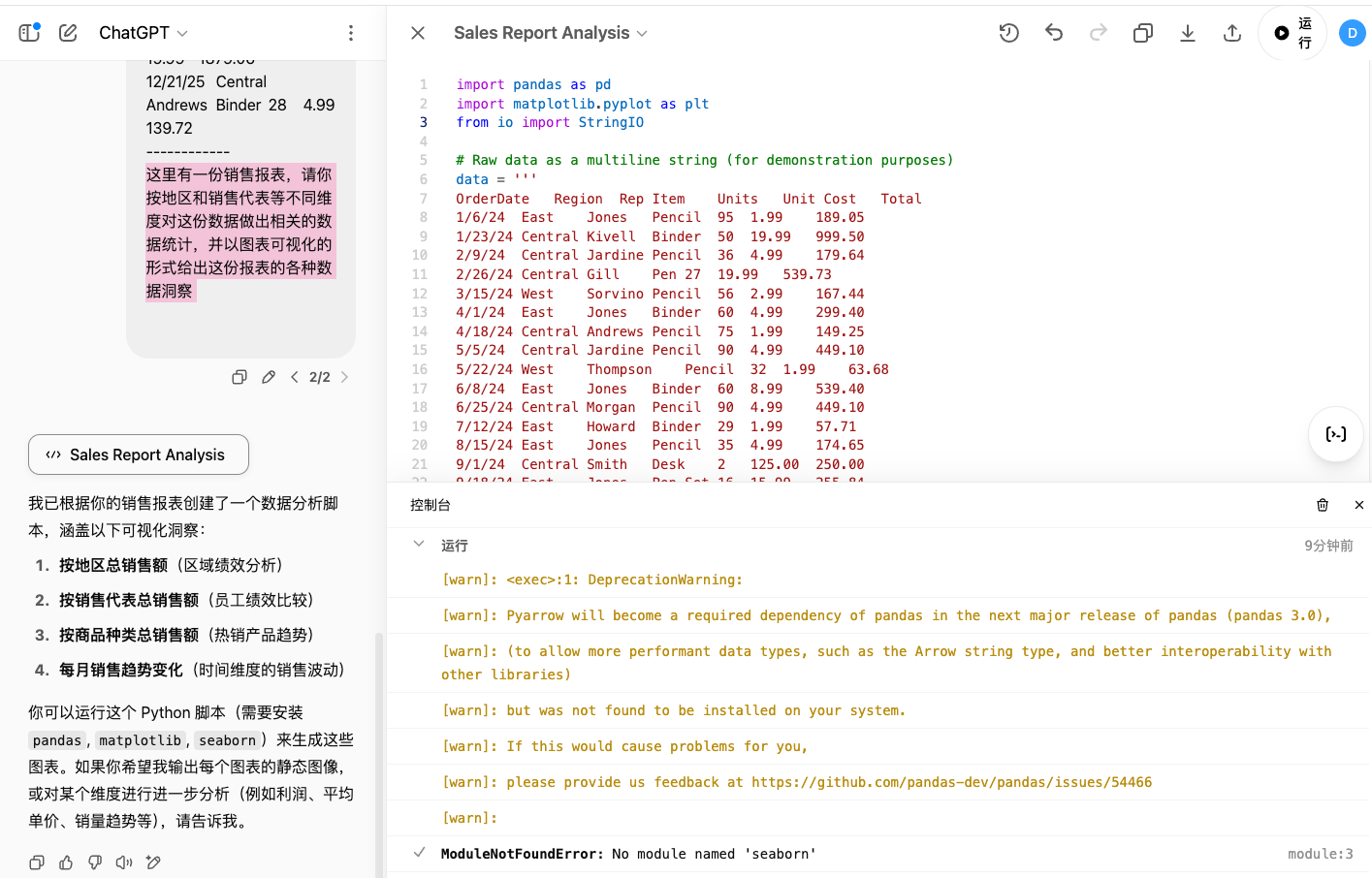Click the Pyarrow required dependency warning line
Viewport: 1372px width, 878px height.
point(886,615)
